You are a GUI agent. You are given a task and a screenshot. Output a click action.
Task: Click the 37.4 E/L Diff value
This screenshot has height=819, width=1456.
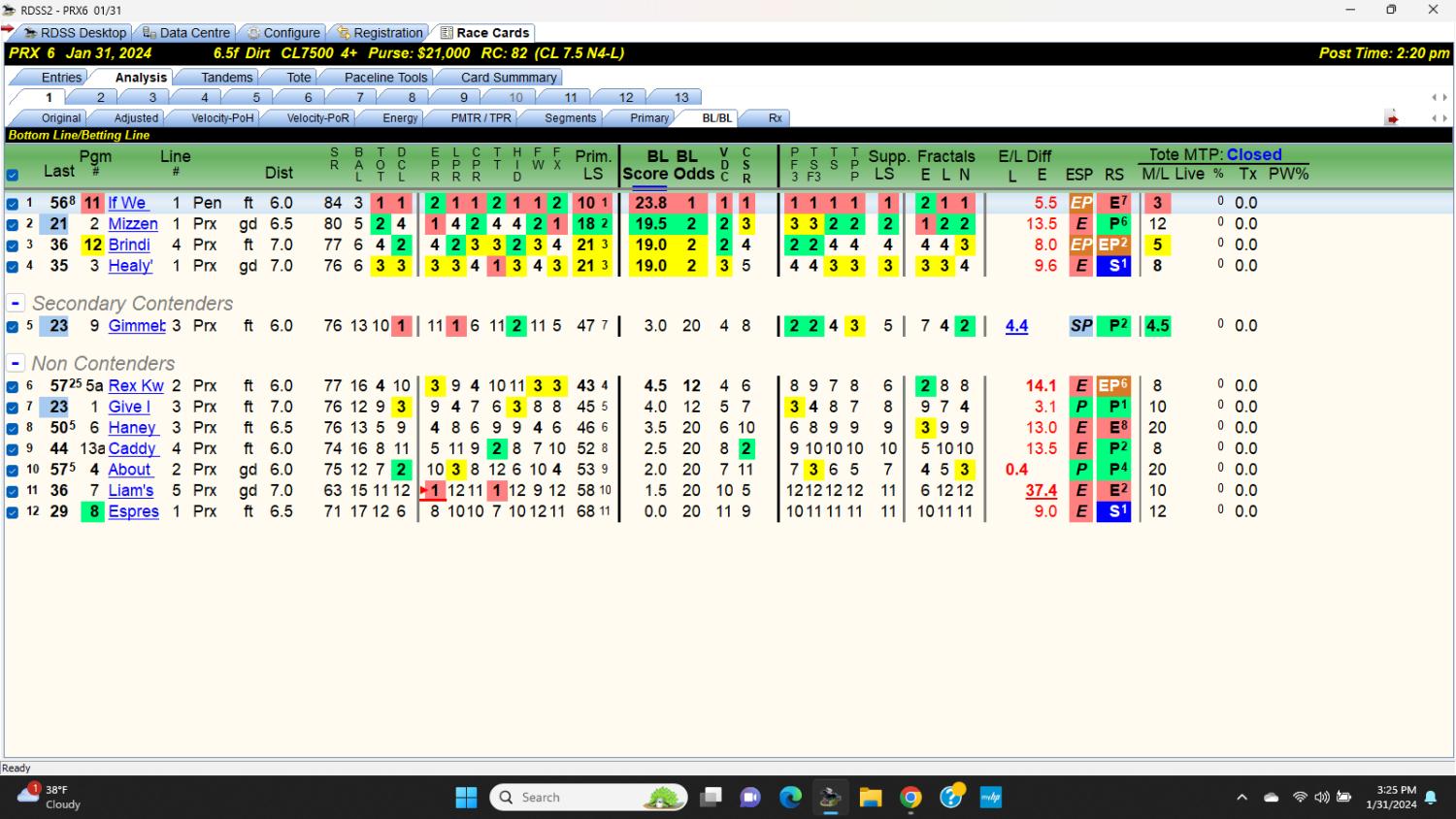click(x=1041, y=490)
